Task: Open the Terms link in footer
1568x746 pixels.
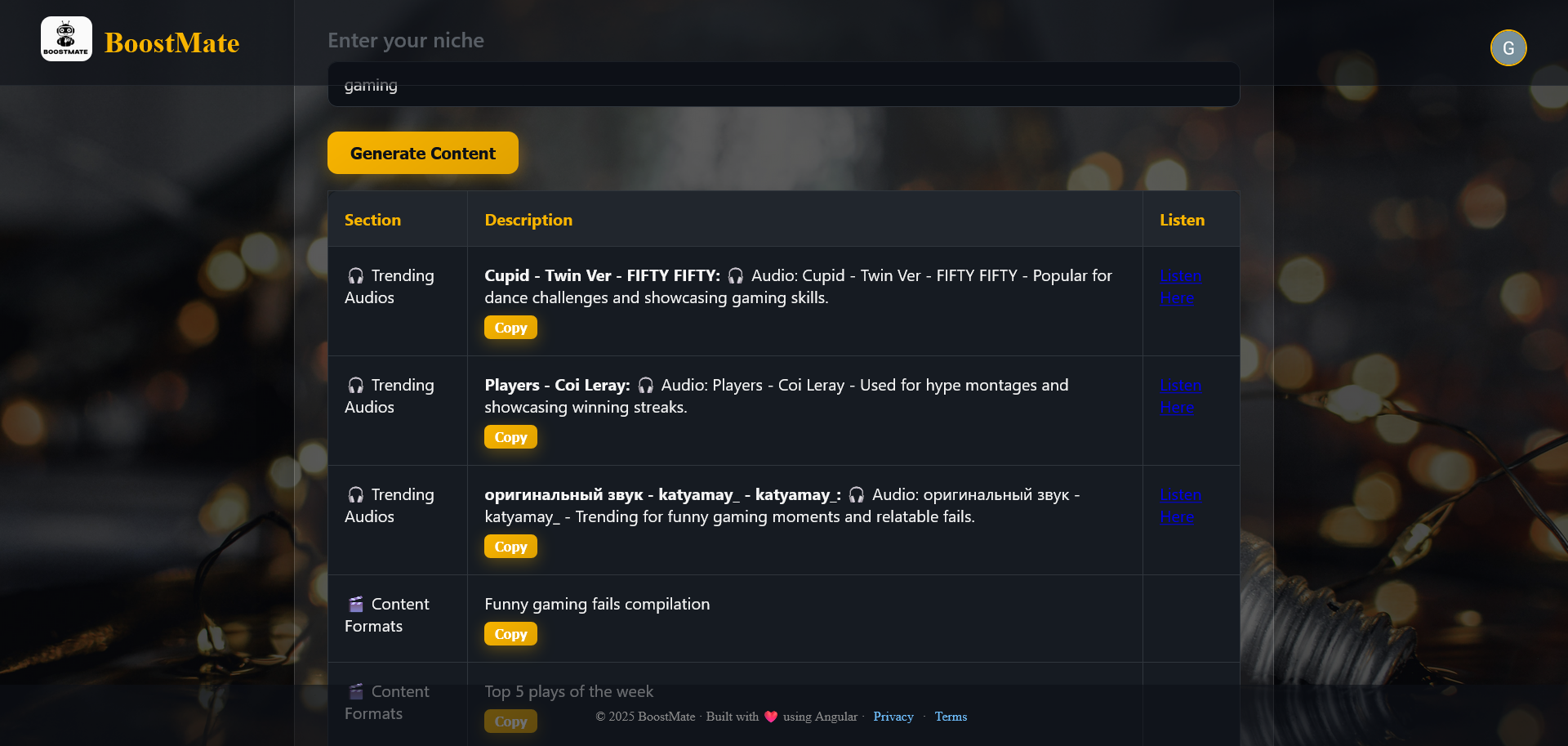Action: tap(951, 717)
